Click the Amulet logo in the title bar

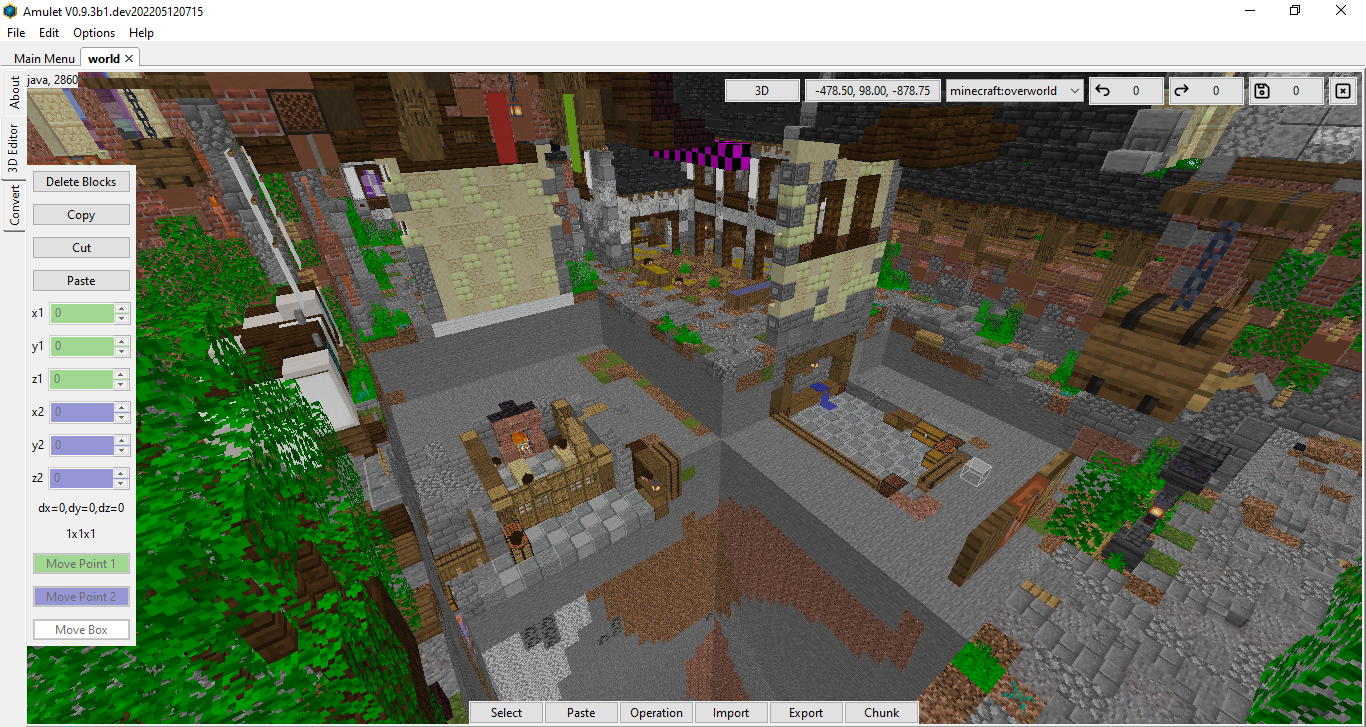10,10
